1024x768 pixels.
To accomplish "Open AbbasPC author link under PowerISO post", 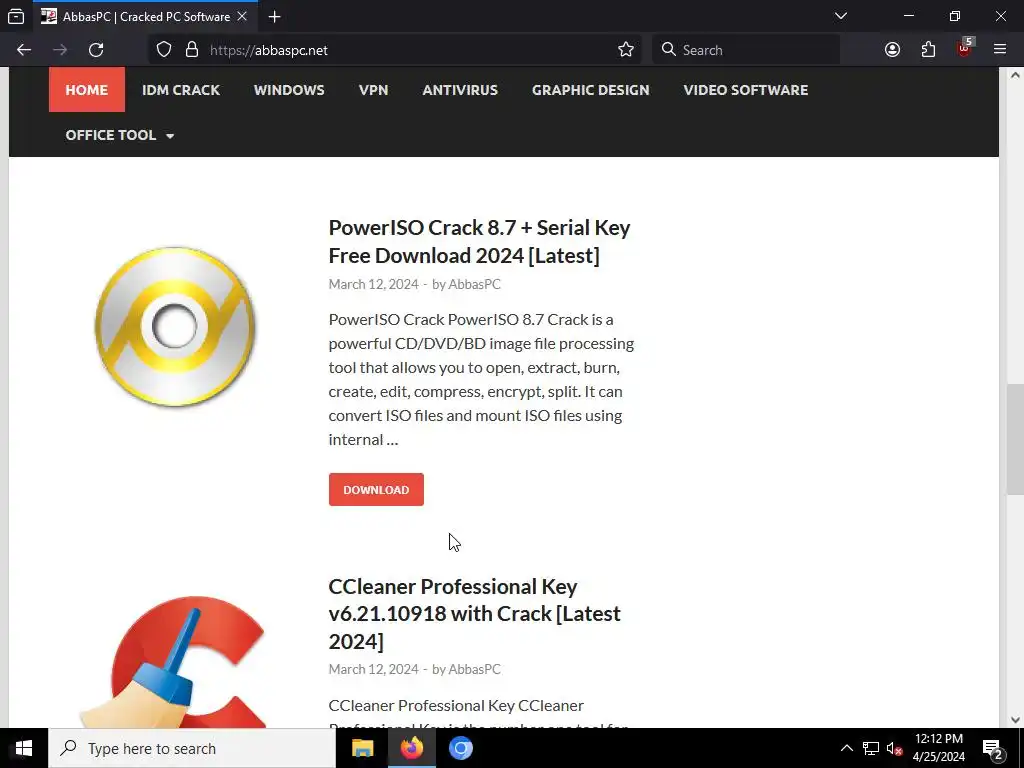I will click(474, 284).
